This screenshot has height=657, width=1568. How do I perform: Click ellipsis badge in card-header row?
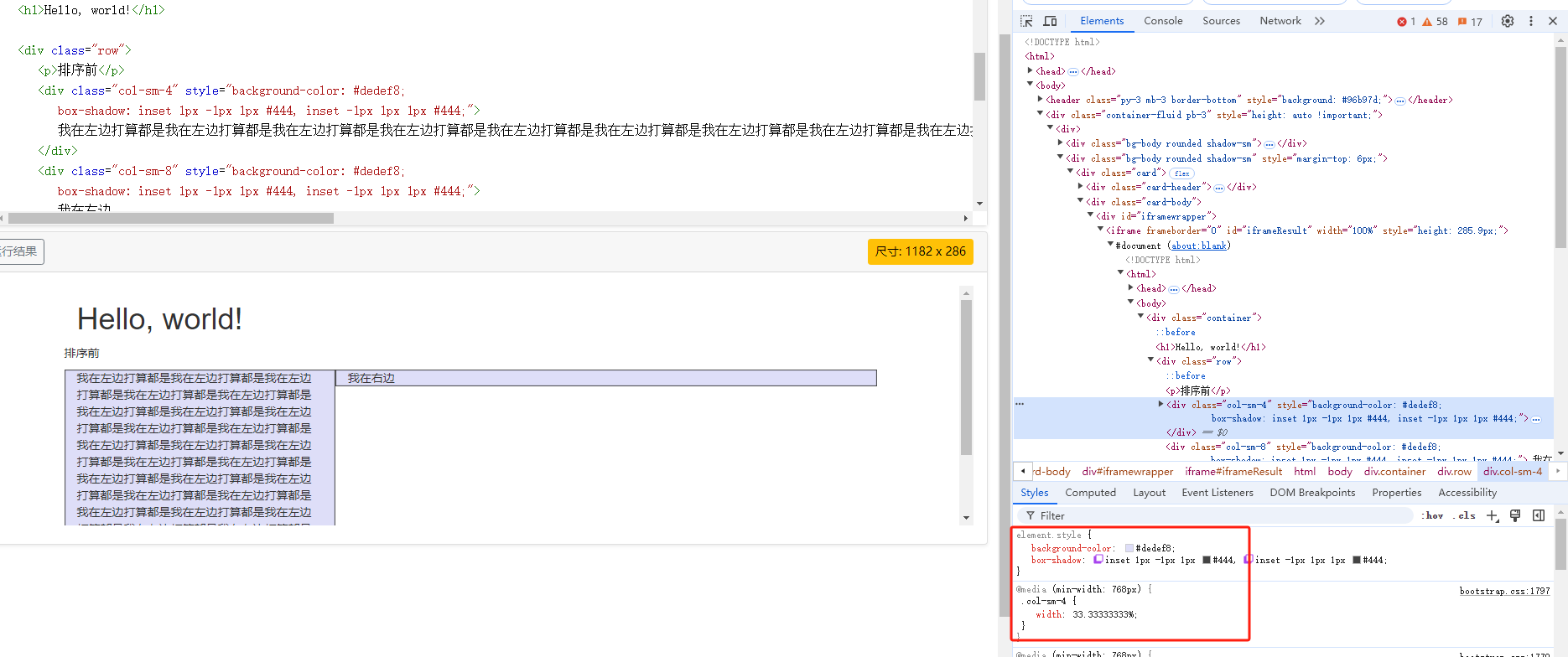pos(1219,188)
